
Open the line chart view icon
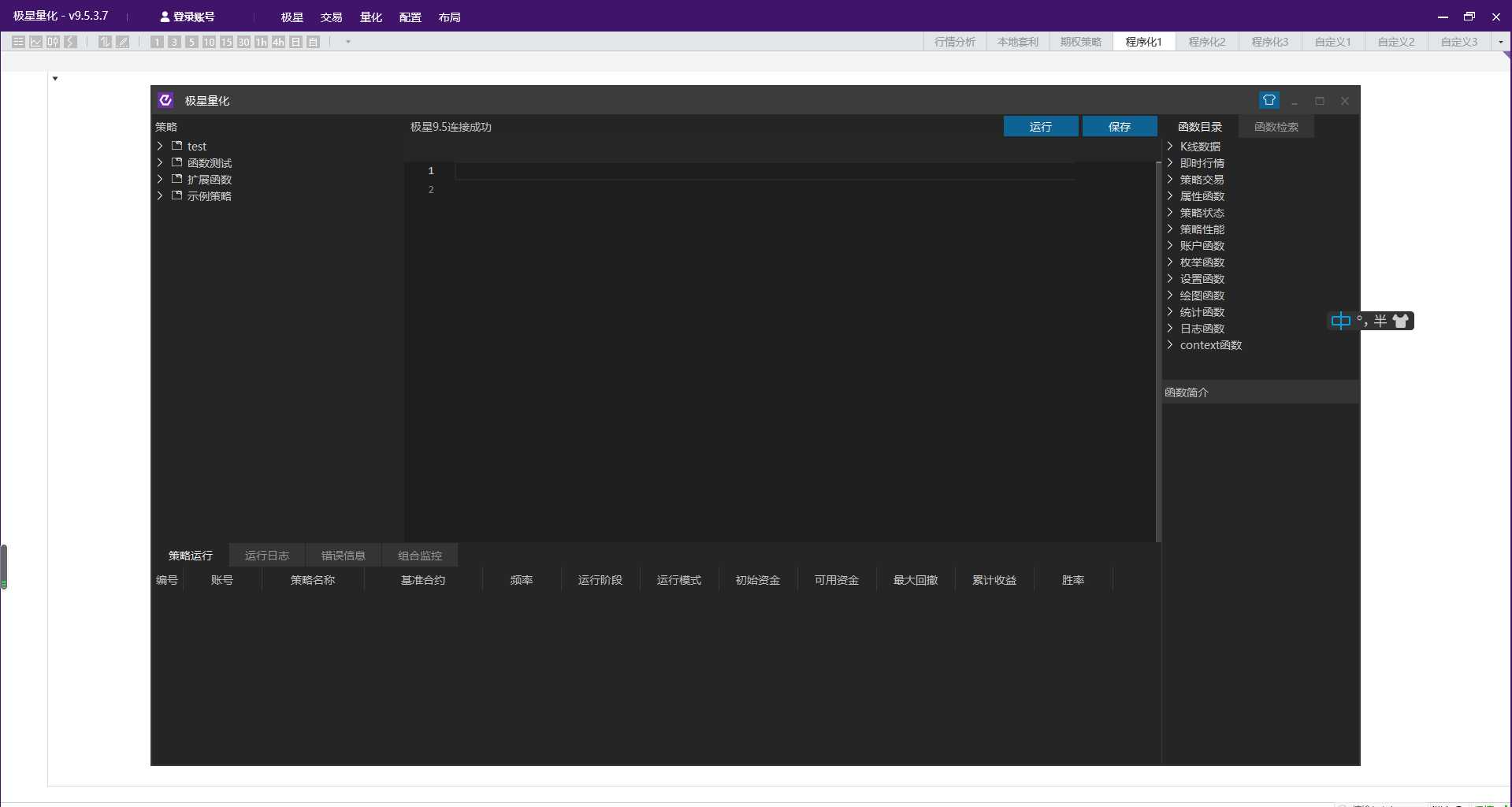click(x=35, y=42)
